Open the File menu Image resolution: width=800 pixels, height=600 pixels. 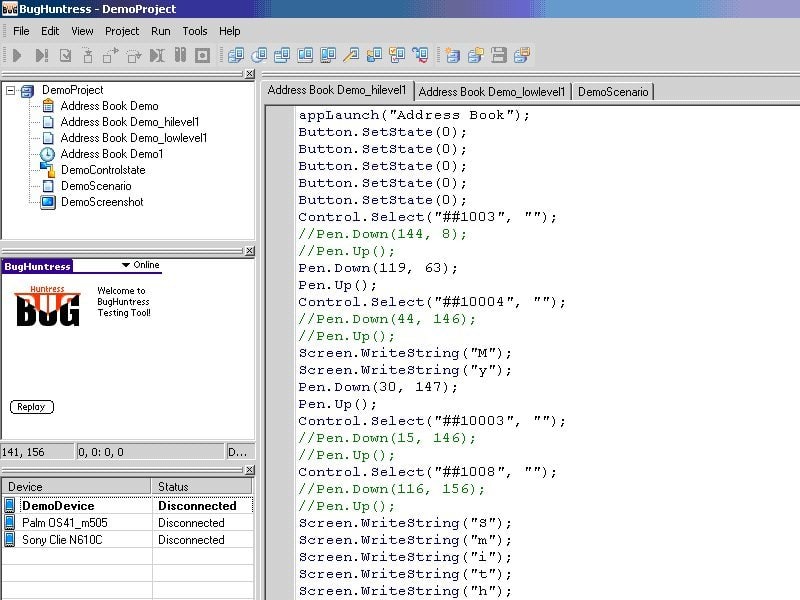(21, 31)
